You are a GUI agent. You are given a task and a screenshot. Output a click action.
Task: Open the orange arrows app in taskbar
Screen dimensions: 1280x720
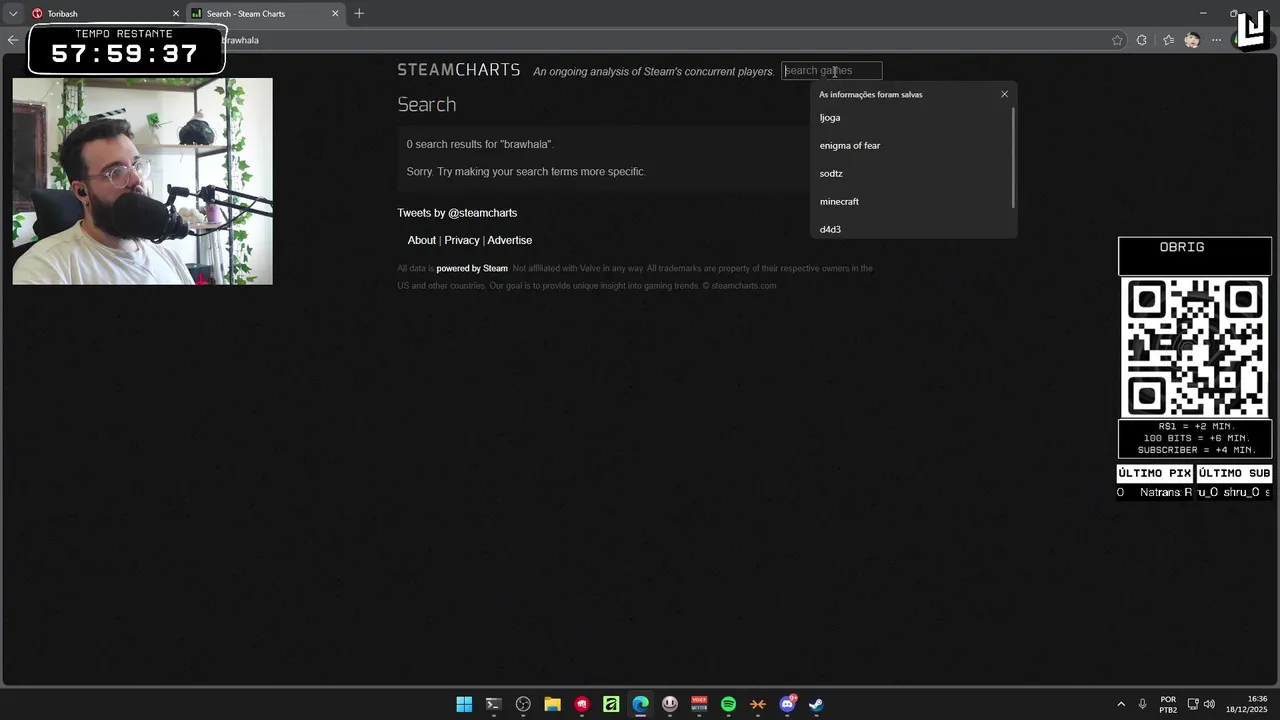[758, 704]
